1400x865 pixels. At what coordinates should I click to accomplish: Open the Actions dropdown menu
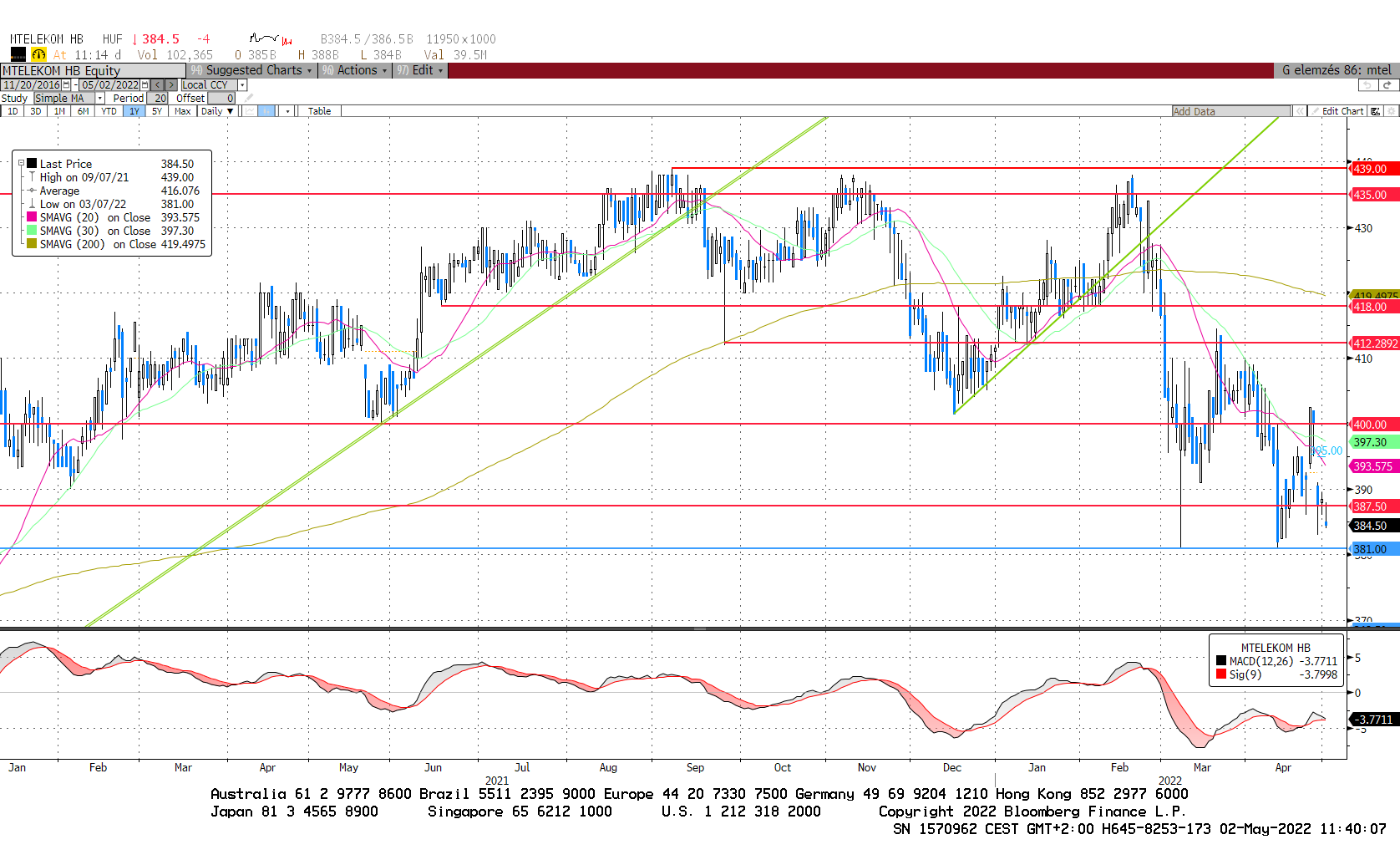pyautogui.click(x=355, y=70)
